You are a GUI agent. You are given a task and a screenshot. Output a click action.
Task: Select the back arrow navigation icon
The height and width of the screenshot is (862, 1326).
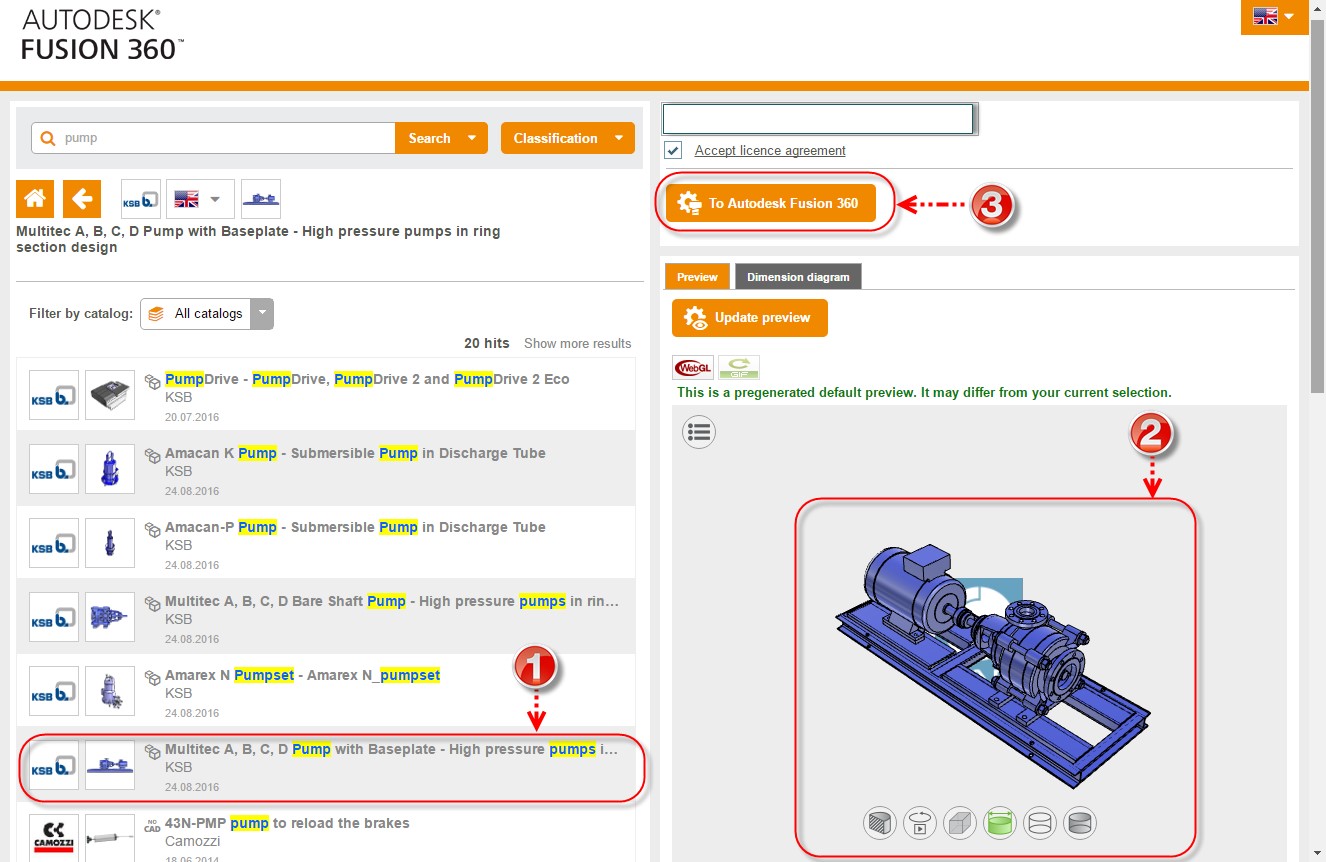pos(81,198)
